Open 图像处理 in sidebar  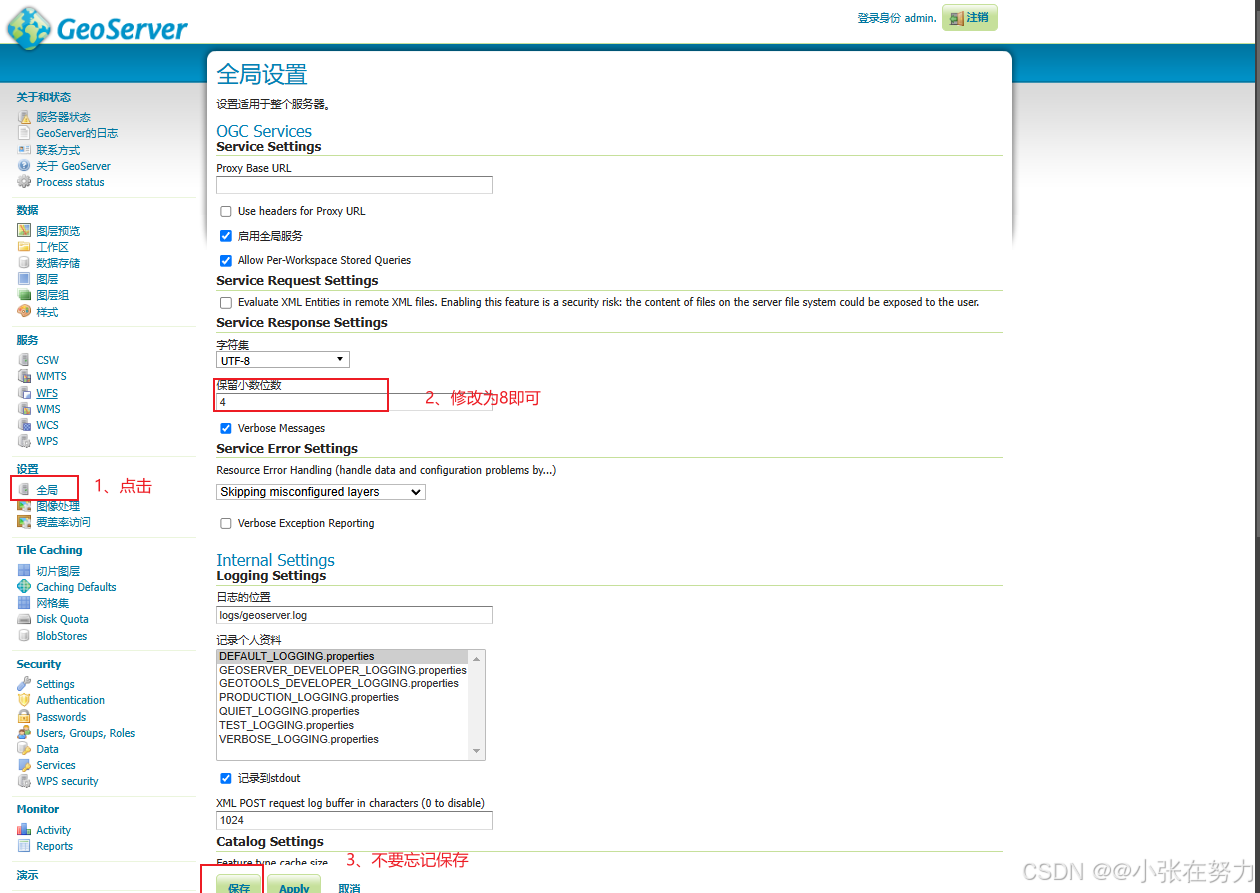[58, 506]
